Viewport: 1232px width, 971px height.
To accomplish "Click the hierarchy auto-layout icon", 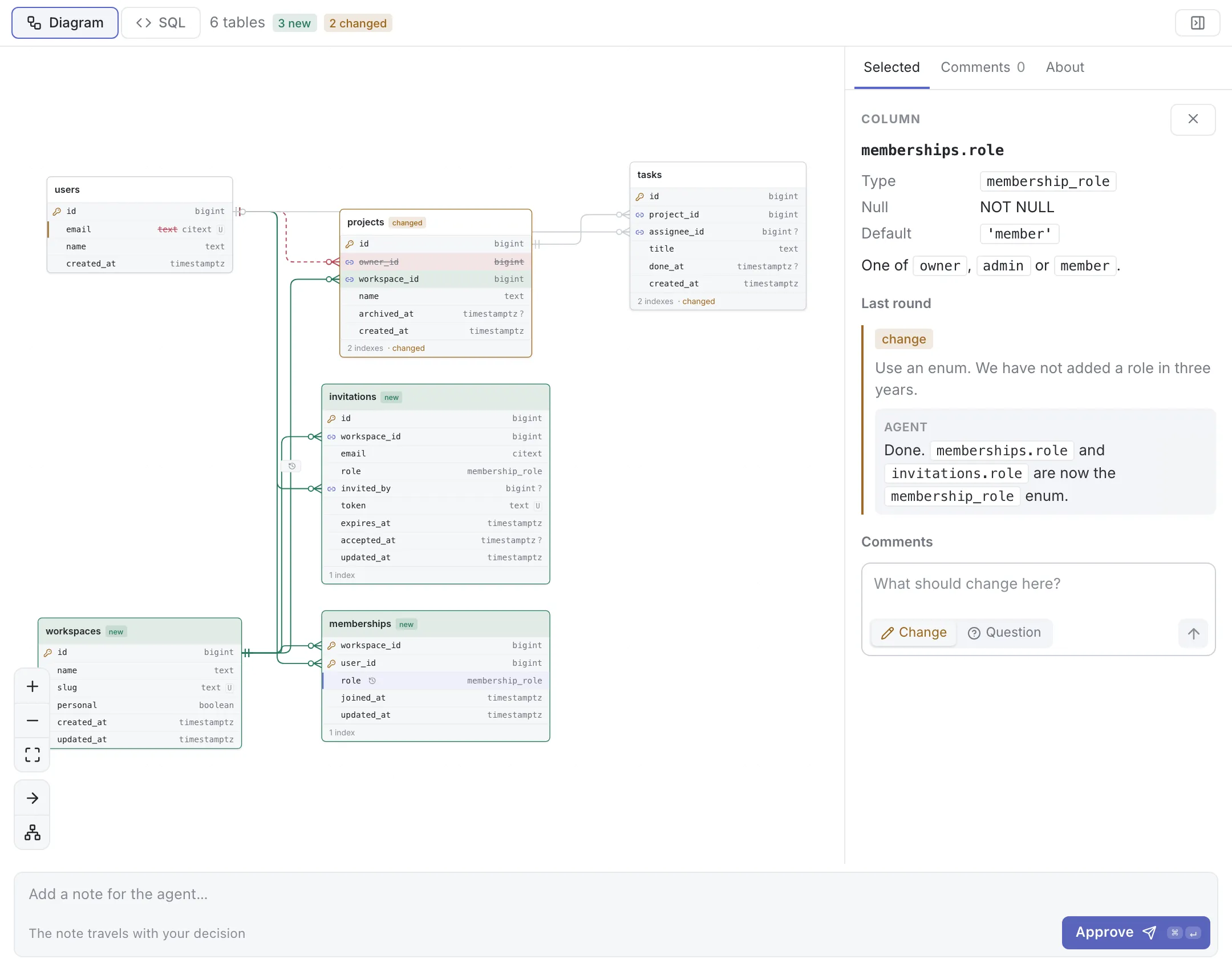I will (33, 832).
